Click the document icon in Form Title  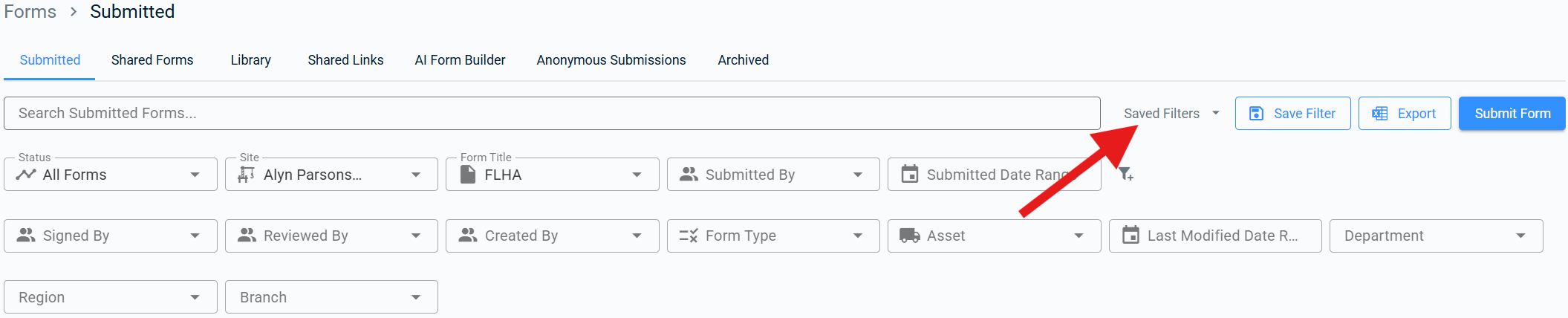click(468, 174)
